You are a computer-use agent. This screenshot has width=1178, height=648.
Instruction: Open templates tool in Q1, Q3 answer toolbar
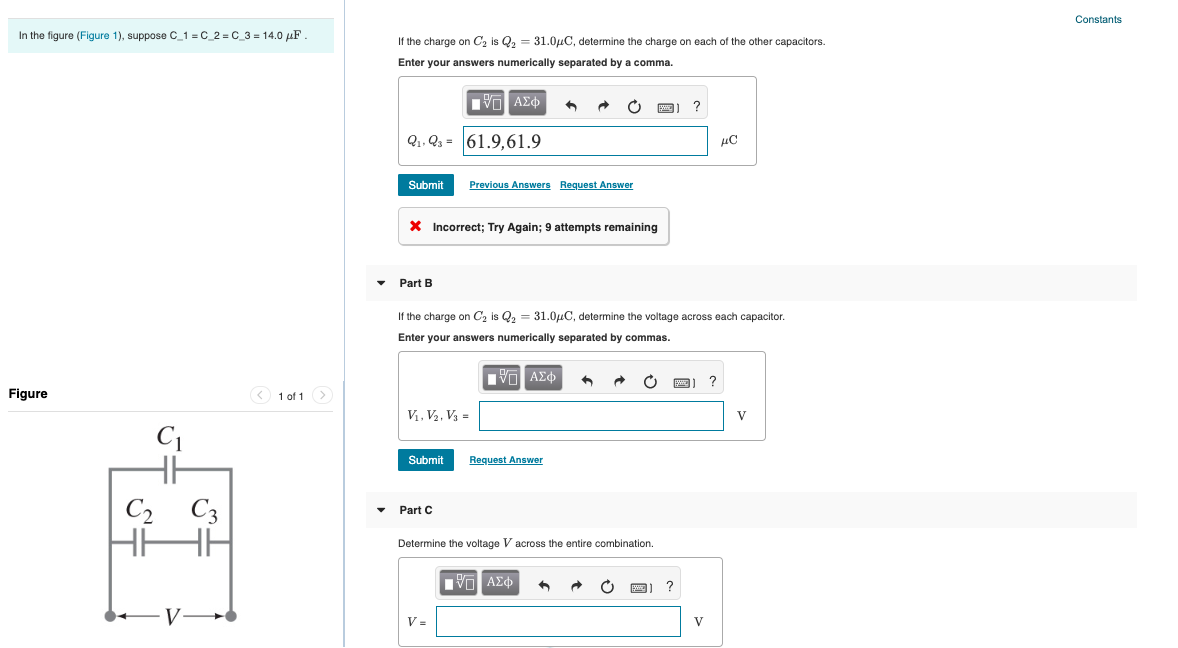485,102
